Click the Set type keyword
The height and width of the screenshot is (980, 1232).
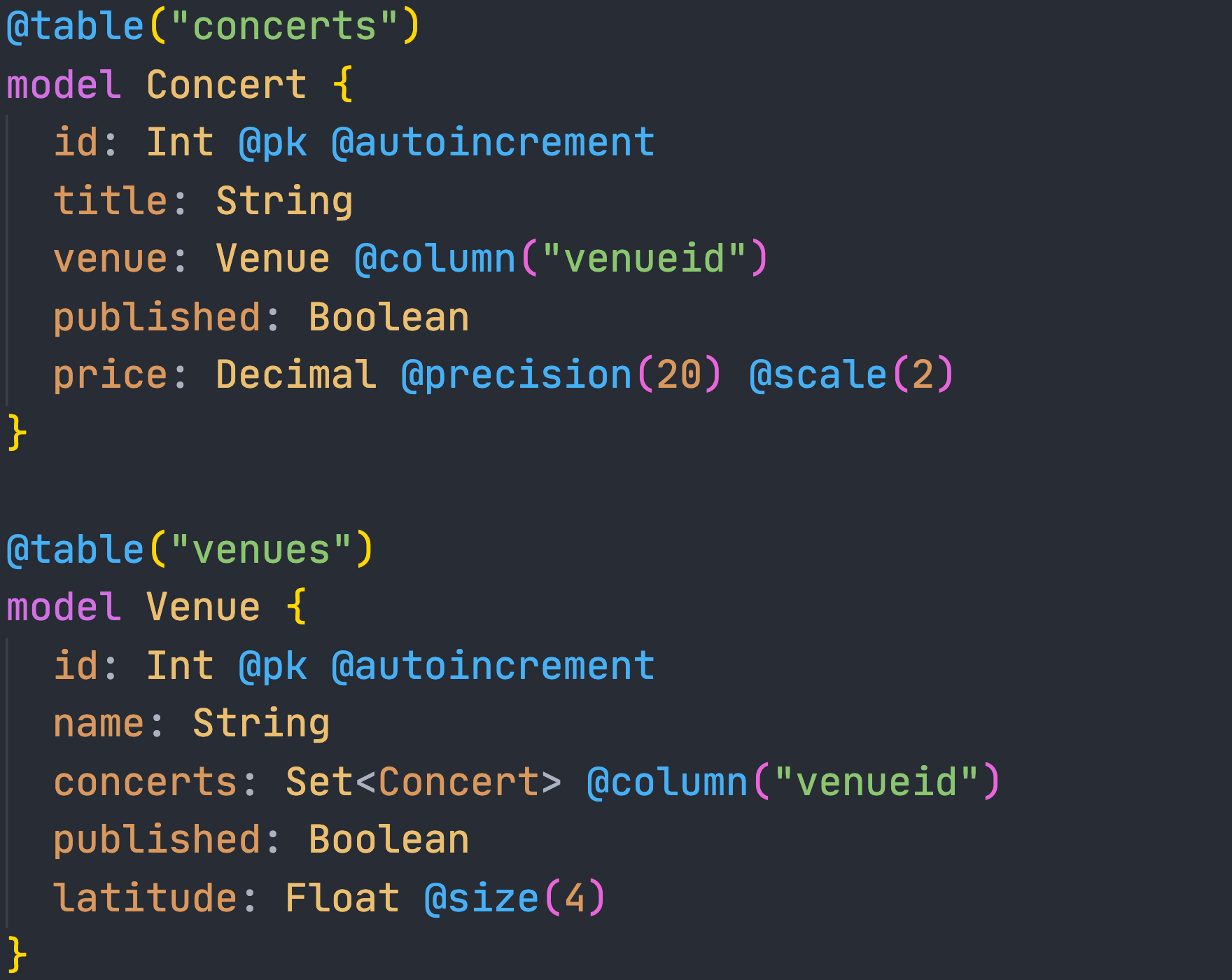point(319,782)
